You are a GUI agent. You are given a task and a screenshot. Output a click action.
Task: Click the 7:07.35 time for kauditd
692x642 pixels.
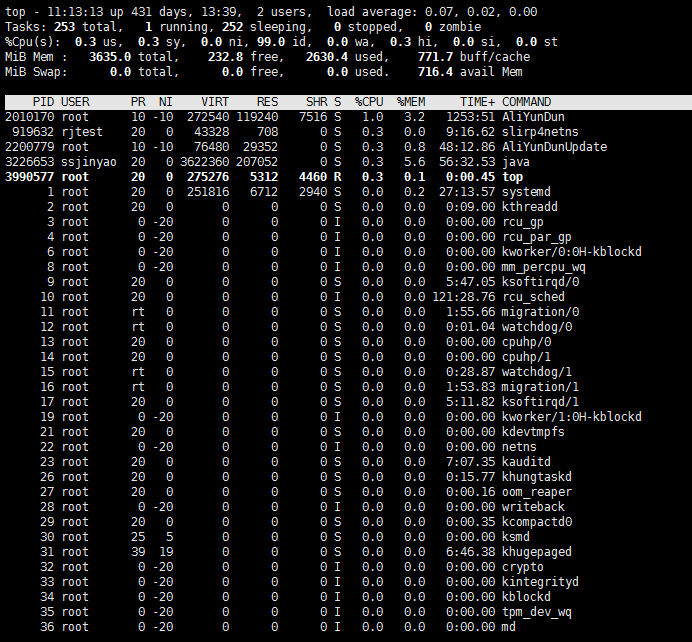[470, 462]
